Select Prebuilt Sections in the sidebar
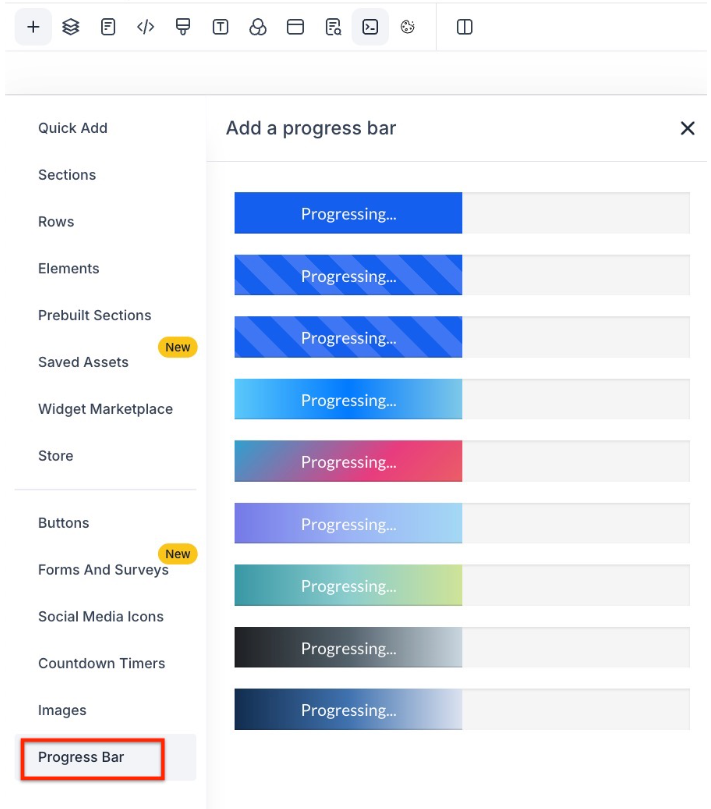This screenshot has width=711, height=809. [x=95, y=315]
